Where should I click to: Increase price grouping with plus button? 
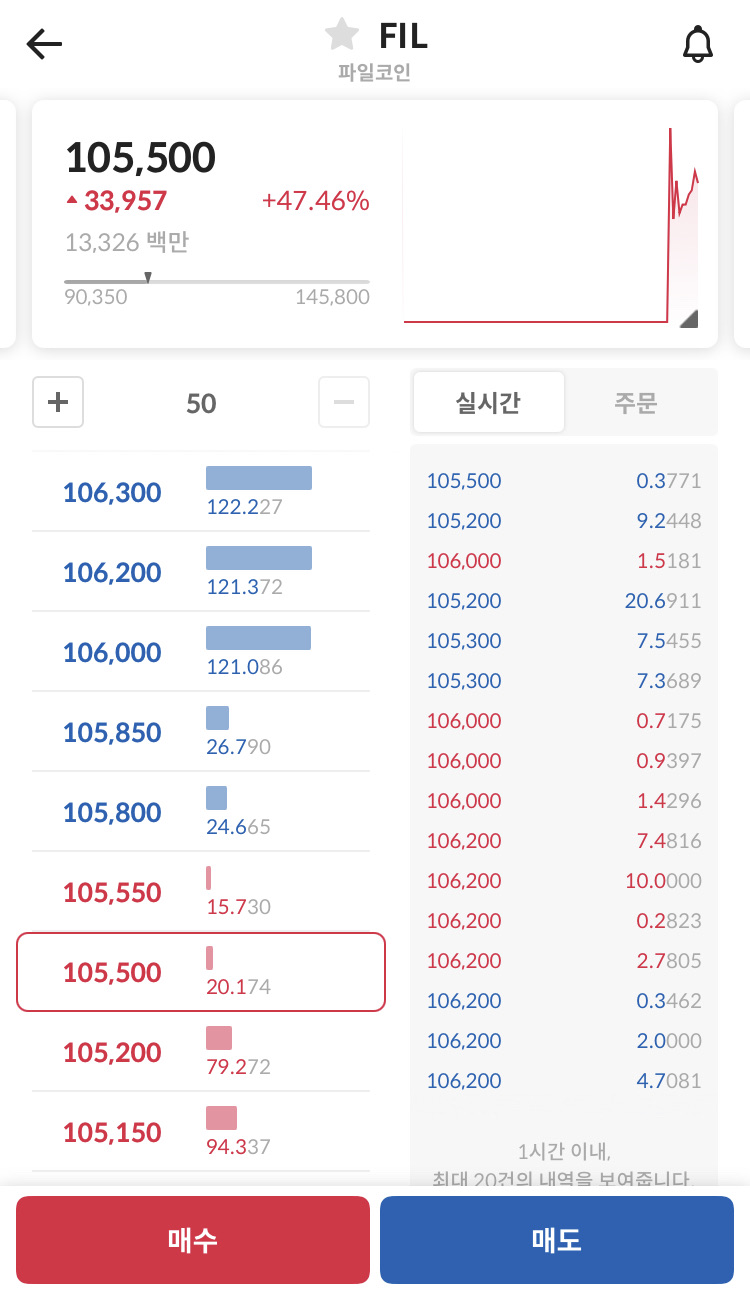pos(58,402)
